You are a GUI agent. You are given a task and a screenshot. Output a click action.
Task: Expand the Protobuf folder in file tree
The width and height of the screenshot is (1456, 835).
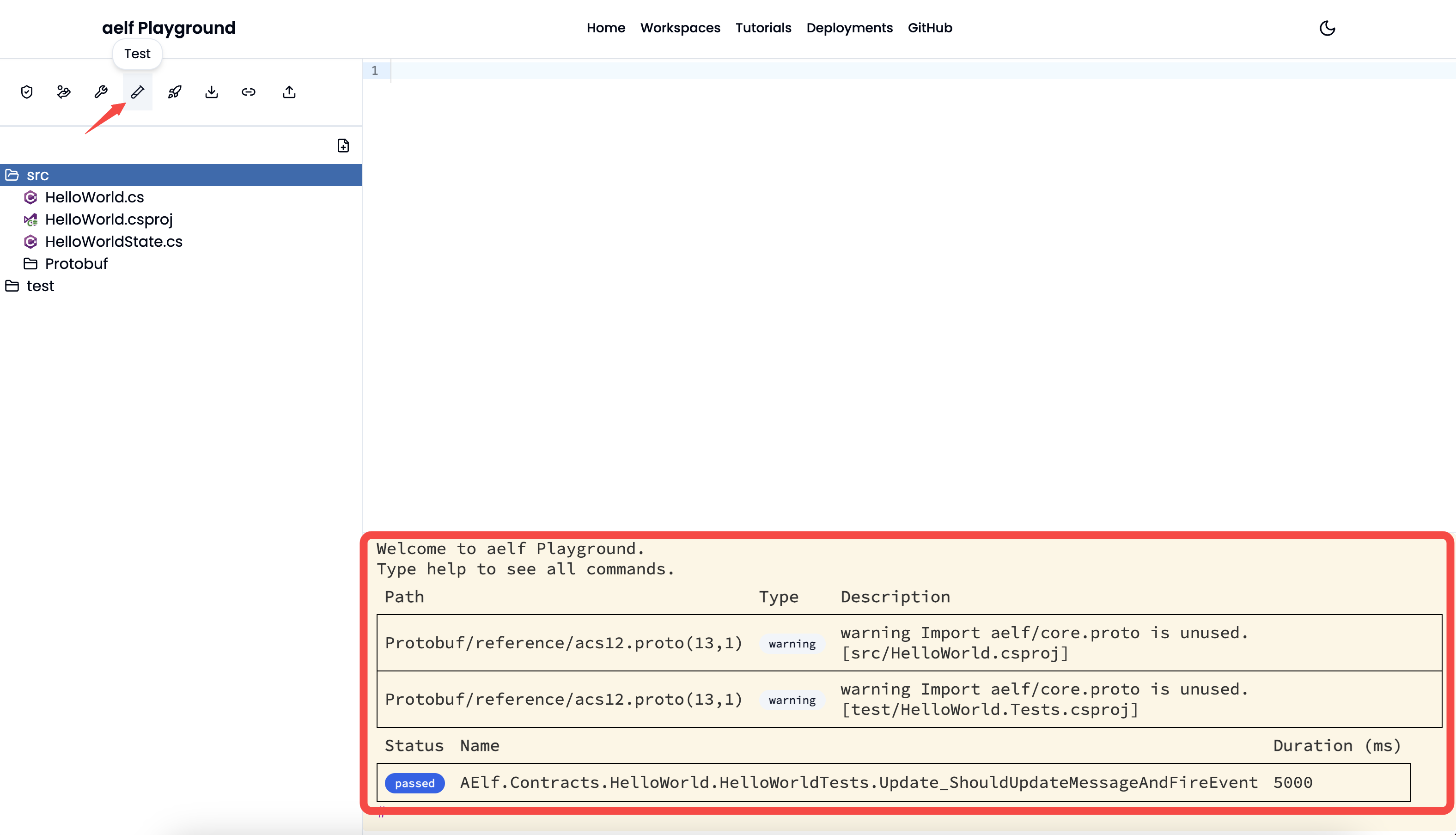75,263
